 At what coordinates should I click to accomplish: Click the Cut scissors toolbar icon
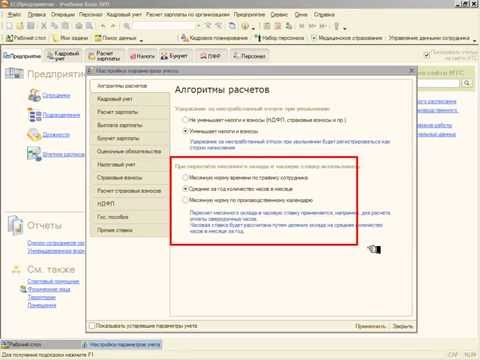point(44,26)
